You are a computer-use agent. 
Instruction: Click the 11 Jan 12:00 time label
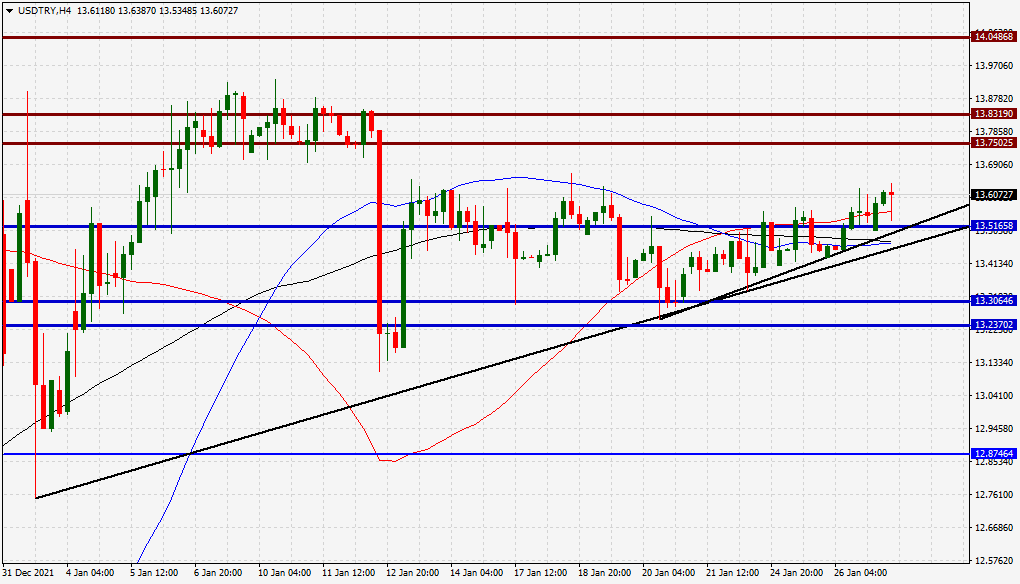click(x=349, y=573)
